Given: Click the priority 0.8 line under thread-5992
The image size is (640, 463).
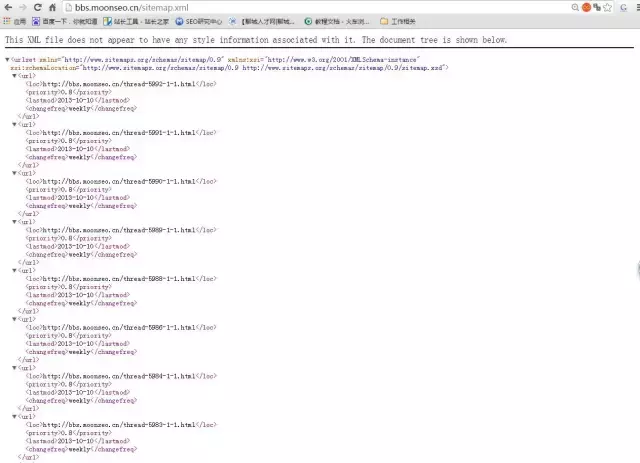Looking at the screenshot, I should pos(69,92).
